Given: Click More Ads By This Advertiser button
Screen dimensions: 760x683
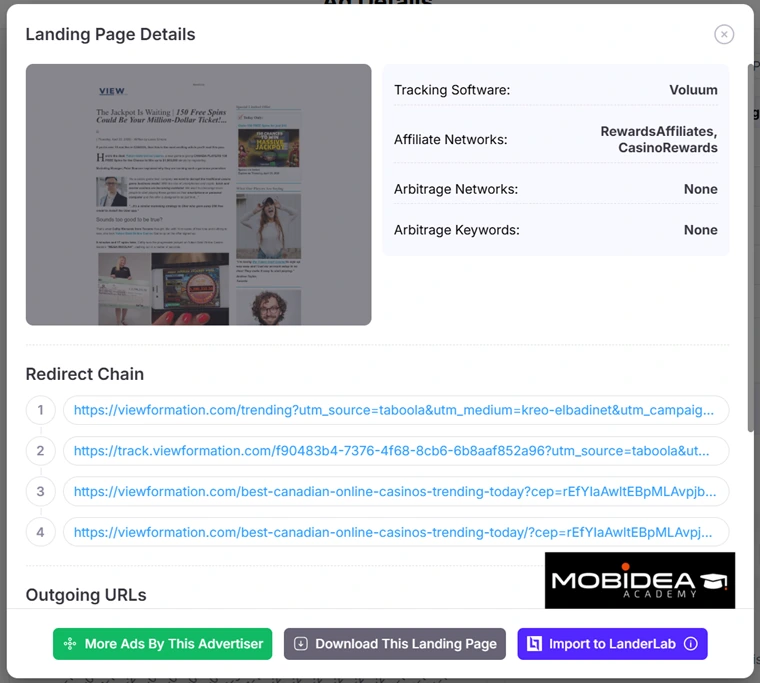Looking at the screenshot, I should click(x=162, y=644).
